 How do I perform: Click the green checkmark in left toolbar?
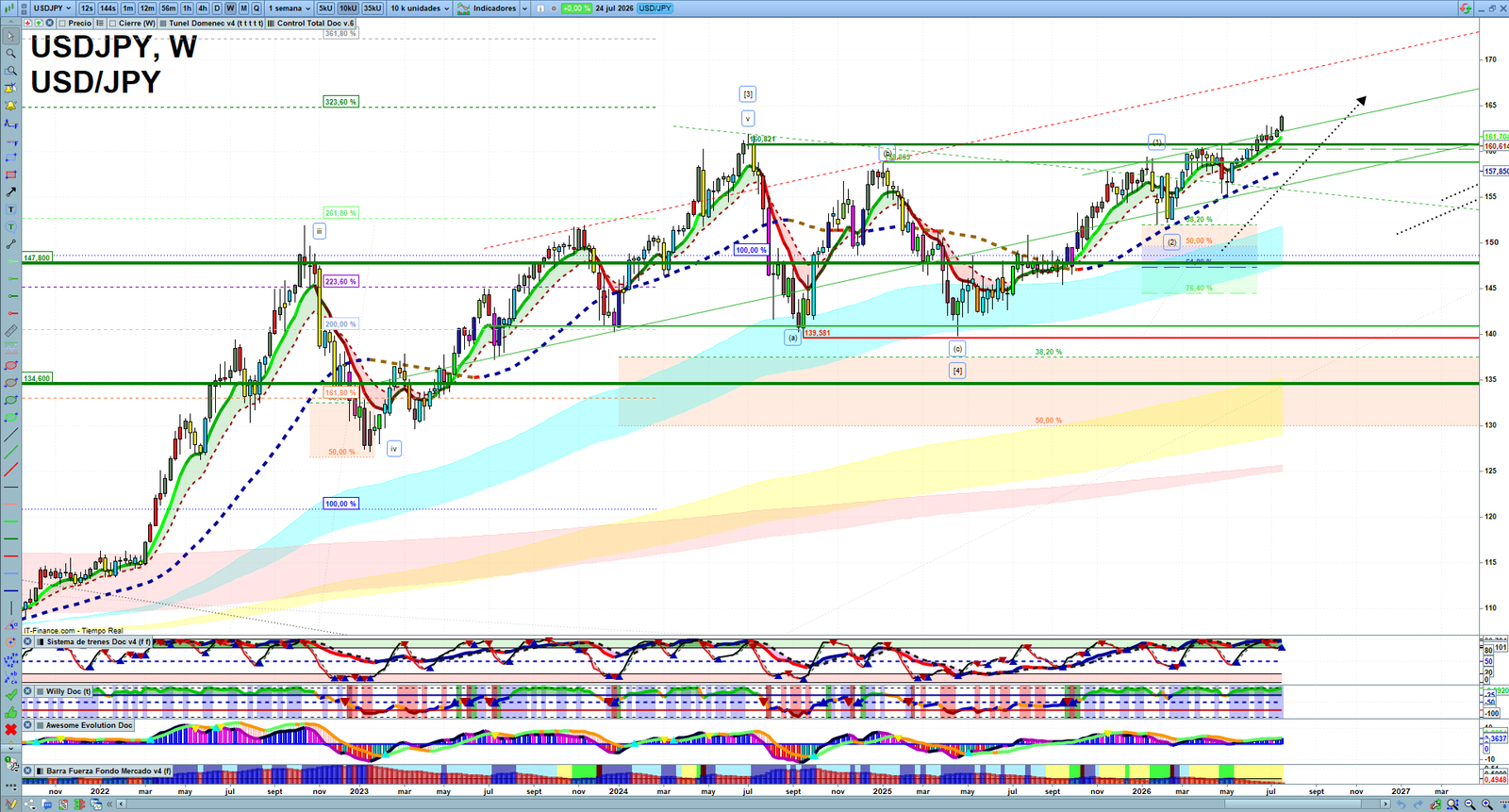coord(10,694)
